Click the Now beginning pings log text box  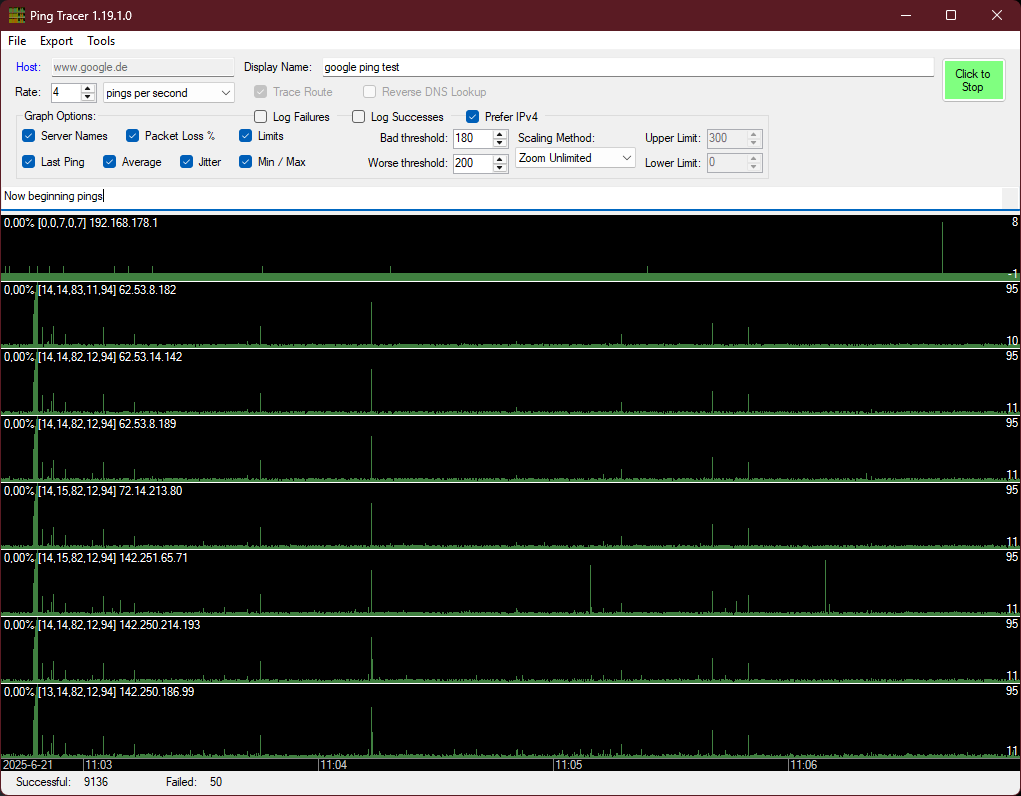pyautogui.click(x=501, y=196)
